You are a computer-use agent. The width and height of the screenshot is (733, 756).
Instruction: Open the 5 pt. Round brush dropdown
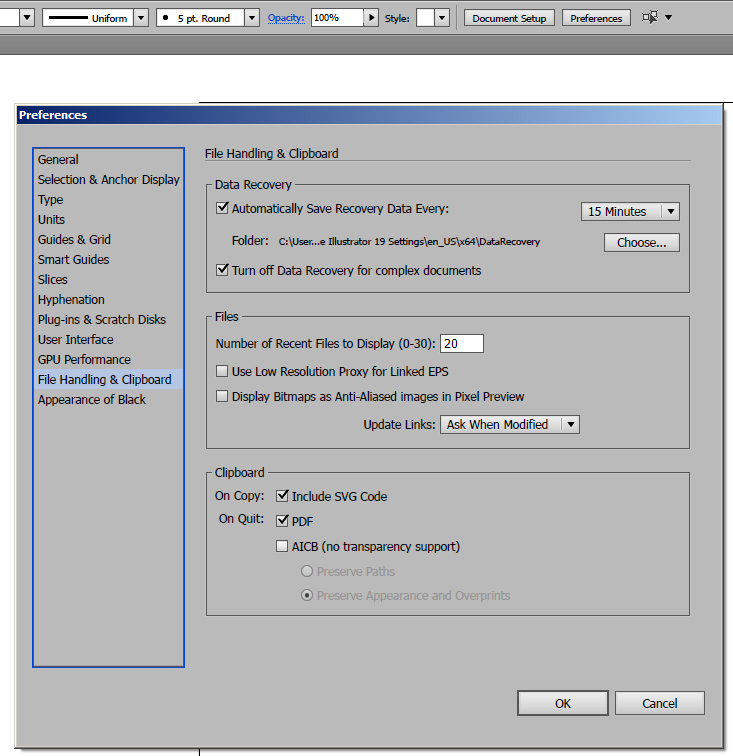[x=252, y=18]
